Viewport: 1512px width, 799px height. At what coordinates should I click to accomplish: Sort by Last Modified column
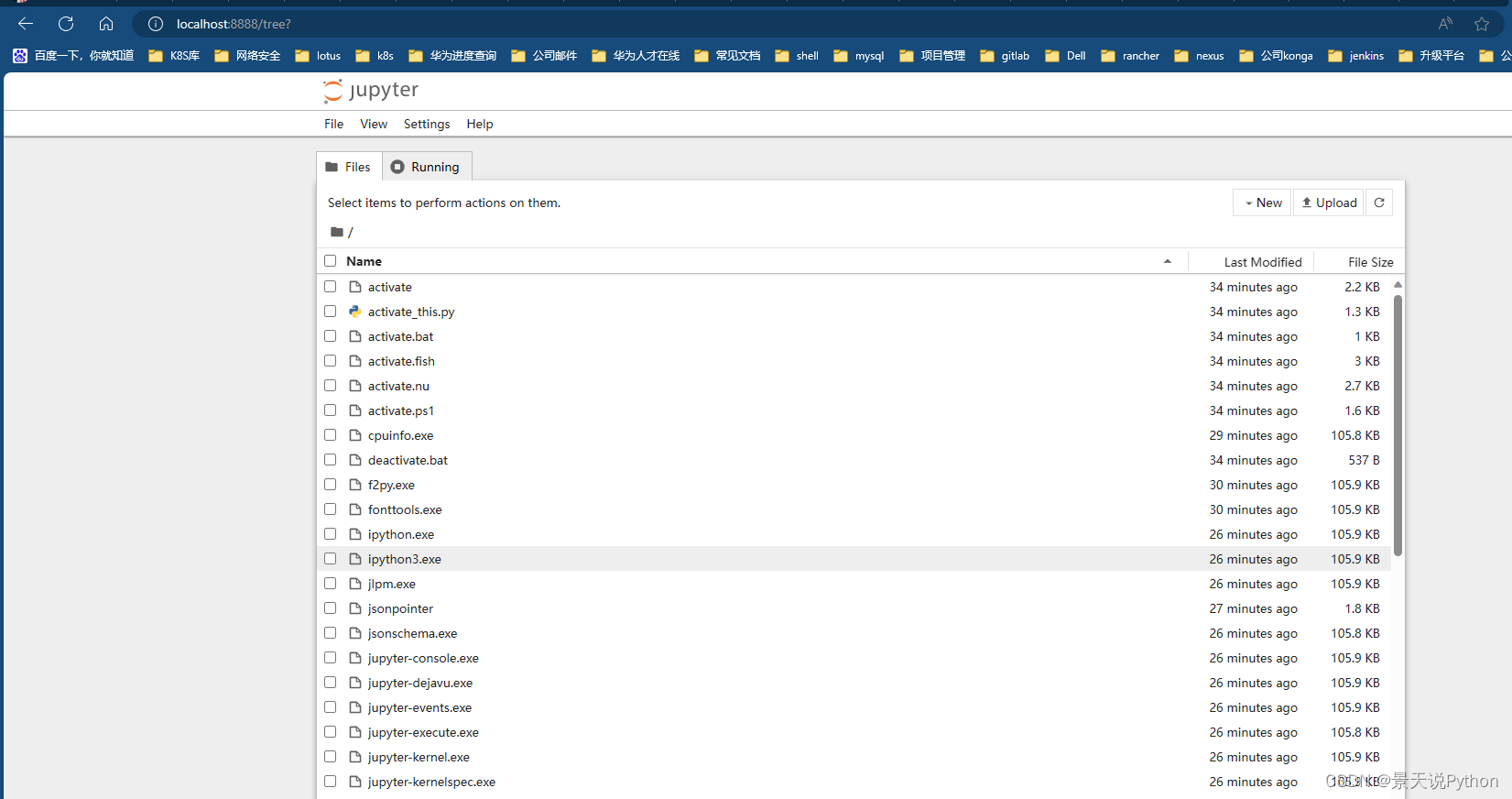tap(1263, 262)
